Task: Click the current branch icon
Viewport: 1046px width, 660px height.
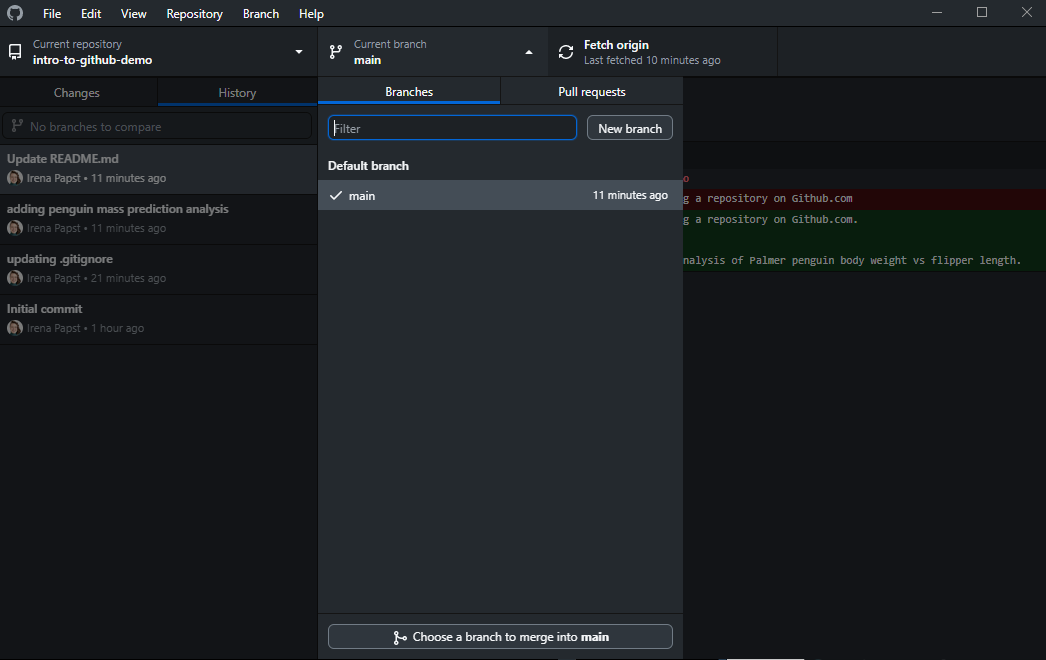Action: [x=336, y=52]
